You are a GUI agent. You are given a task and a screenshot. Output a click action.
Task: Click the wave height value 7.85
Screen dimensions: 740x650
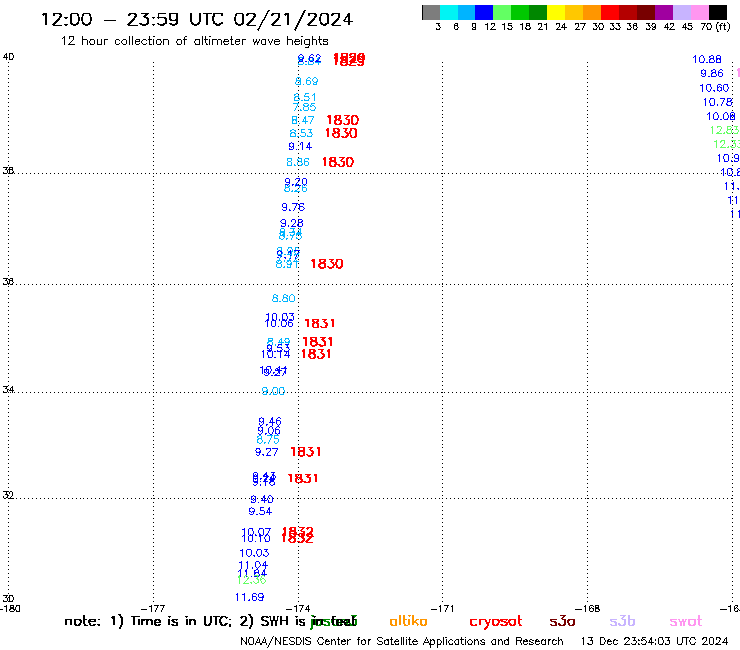[x=304, y=107]
